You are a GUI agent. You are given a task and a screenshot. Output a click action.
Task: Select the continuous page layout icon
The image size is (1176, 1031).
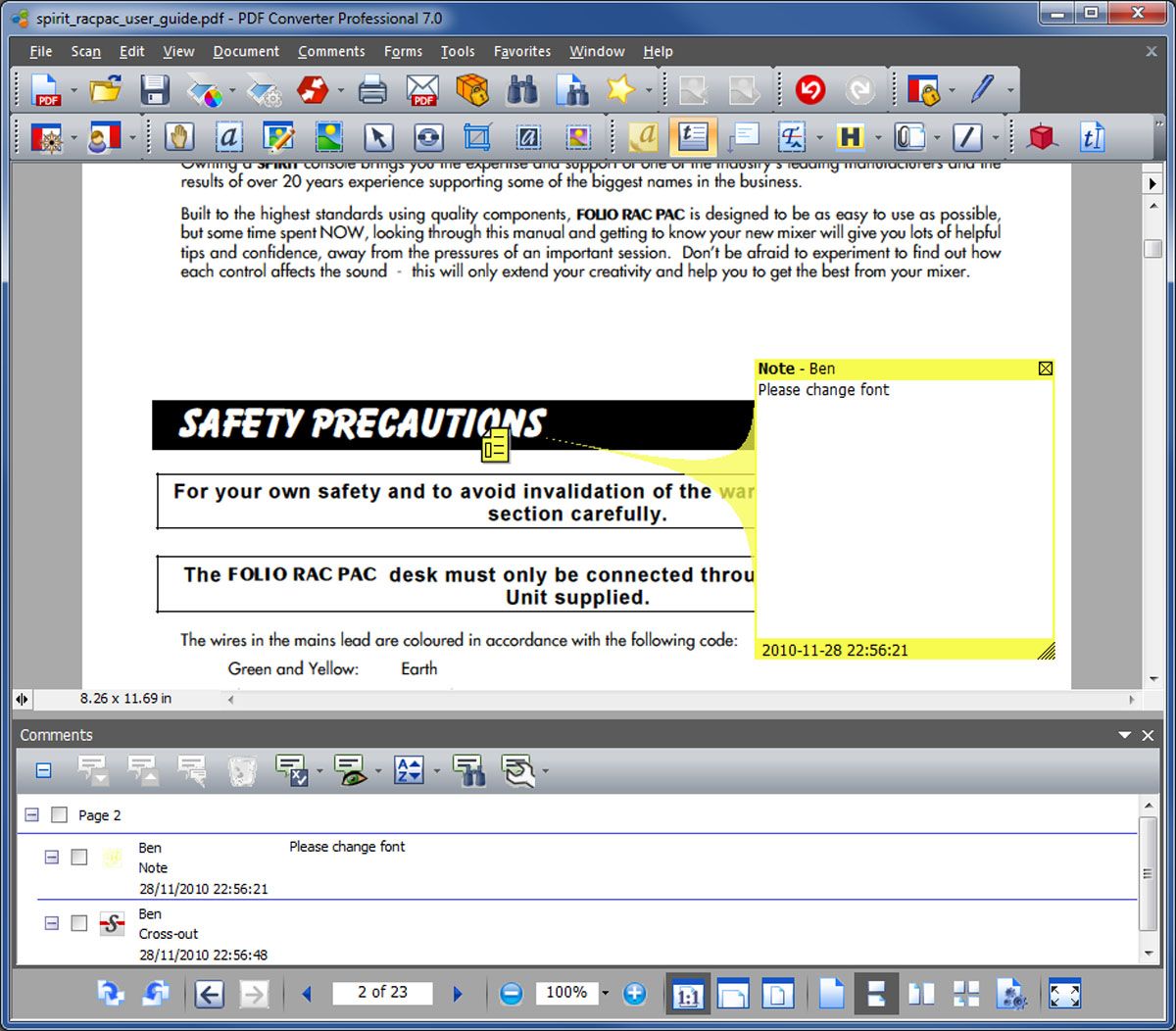(x=876, y=994)
